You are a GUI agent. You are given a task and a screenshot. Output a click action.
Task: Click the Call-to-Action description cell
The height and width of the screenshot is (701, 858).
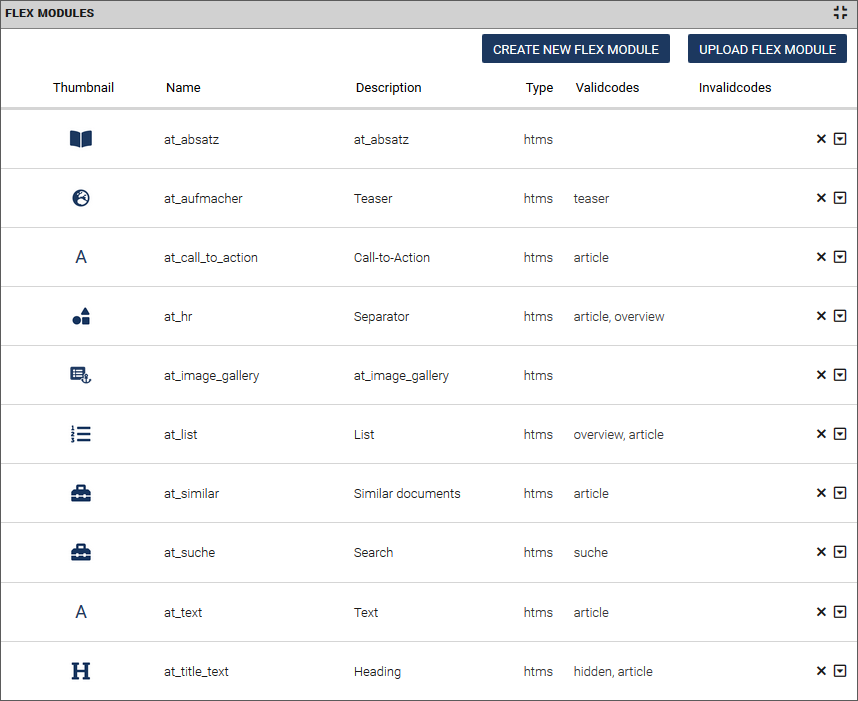392,258
